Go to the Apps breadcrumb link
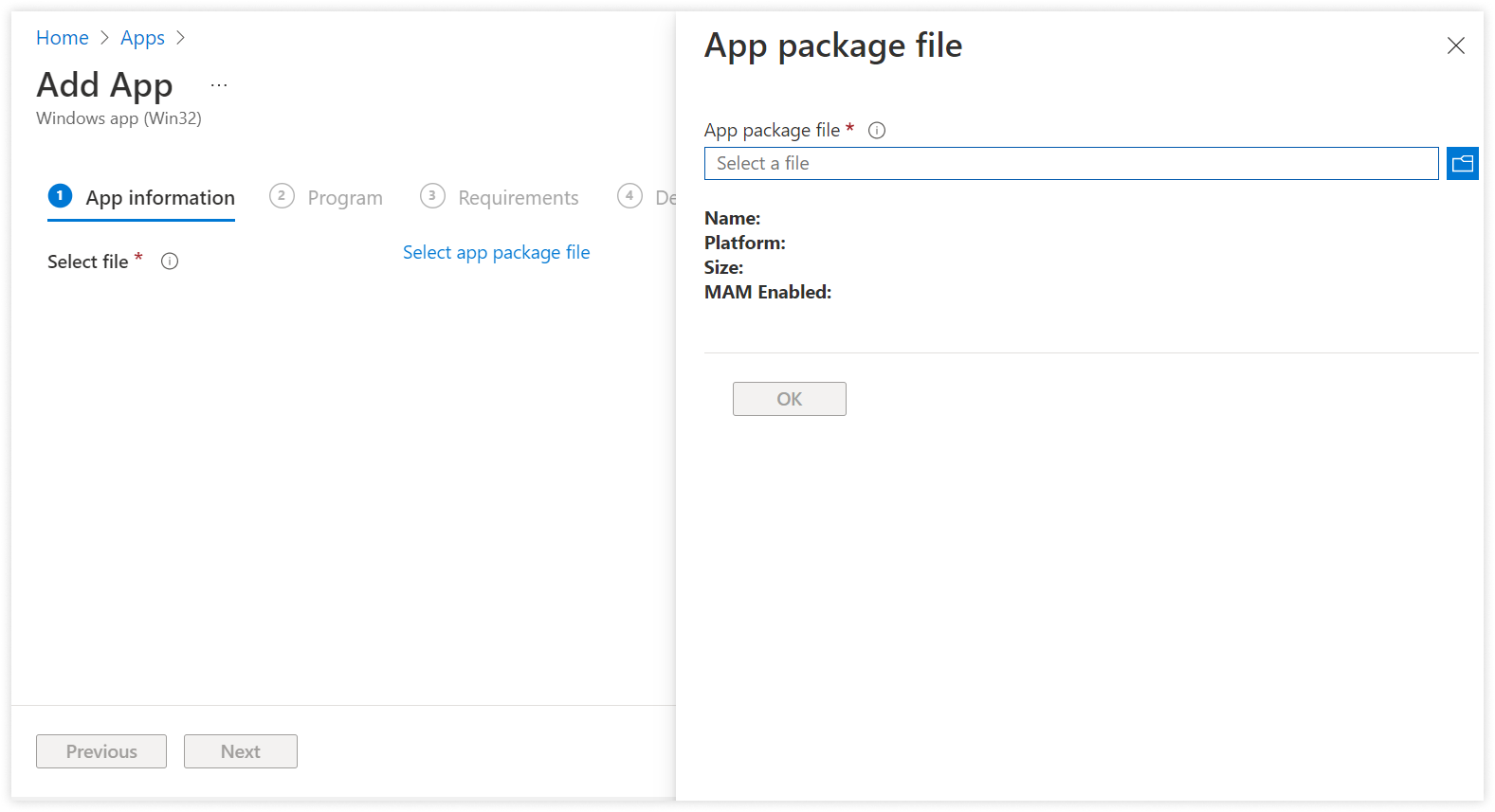Screen dimensions: 1495x812 click(142, 38)
